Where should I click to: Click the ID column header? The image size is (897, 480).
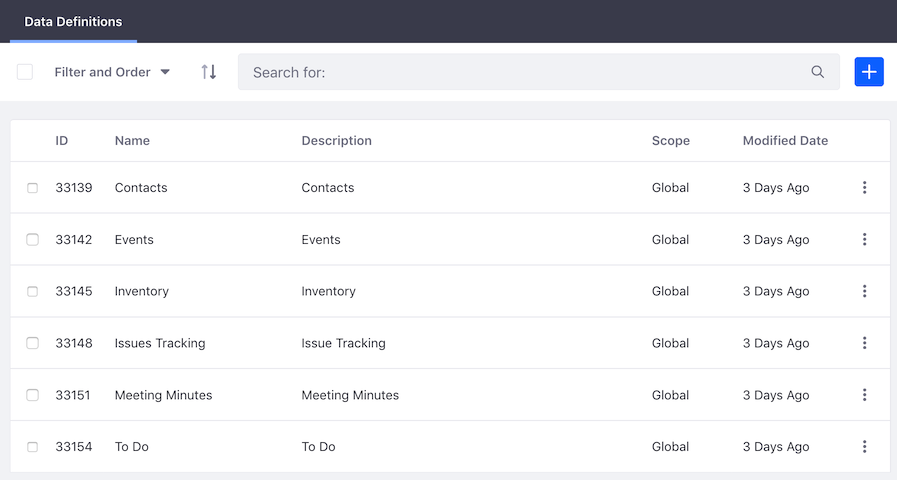click(61, 141)
